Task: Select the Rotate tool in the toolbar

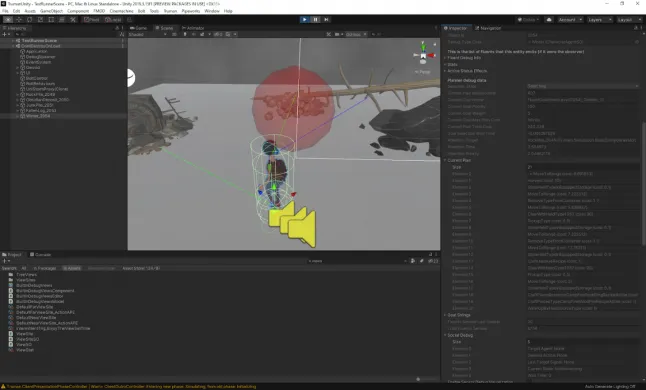Action: [30, 19]
